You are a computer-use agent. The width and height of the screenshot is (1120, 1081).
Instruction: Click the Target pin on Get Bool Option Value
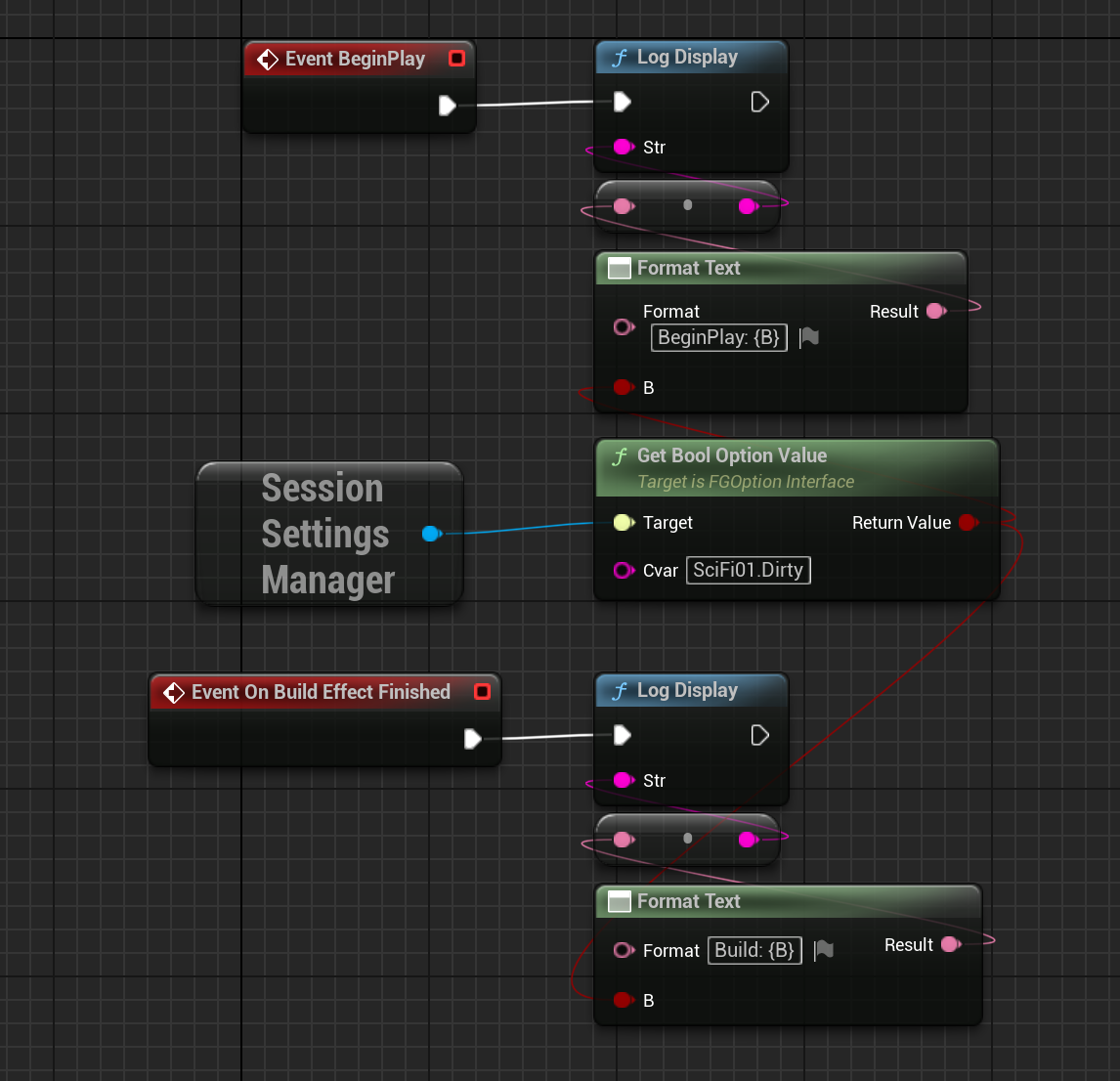[x=624, y=522]
